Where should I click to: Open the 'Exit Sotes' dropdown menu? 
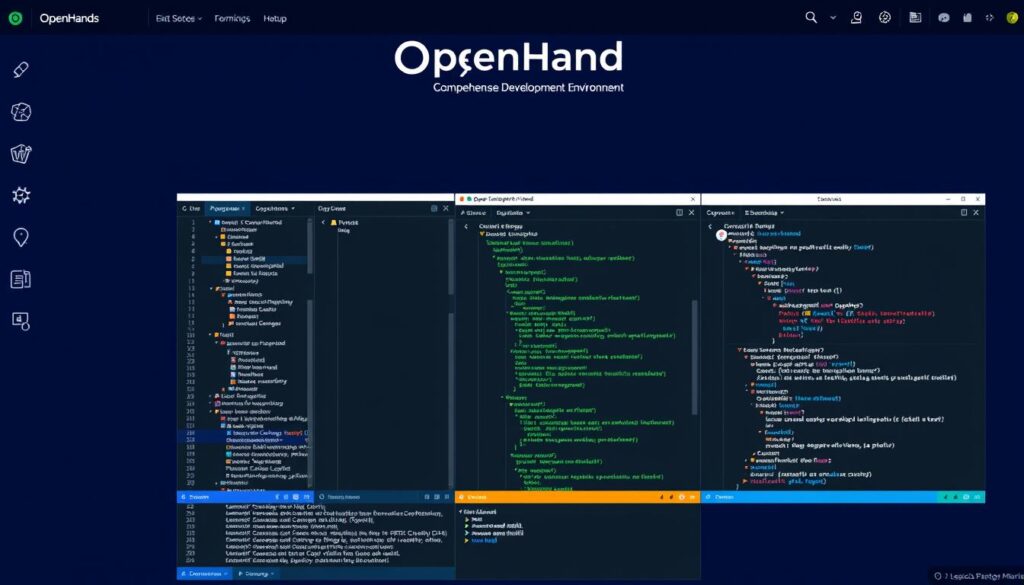click(179, 18)
